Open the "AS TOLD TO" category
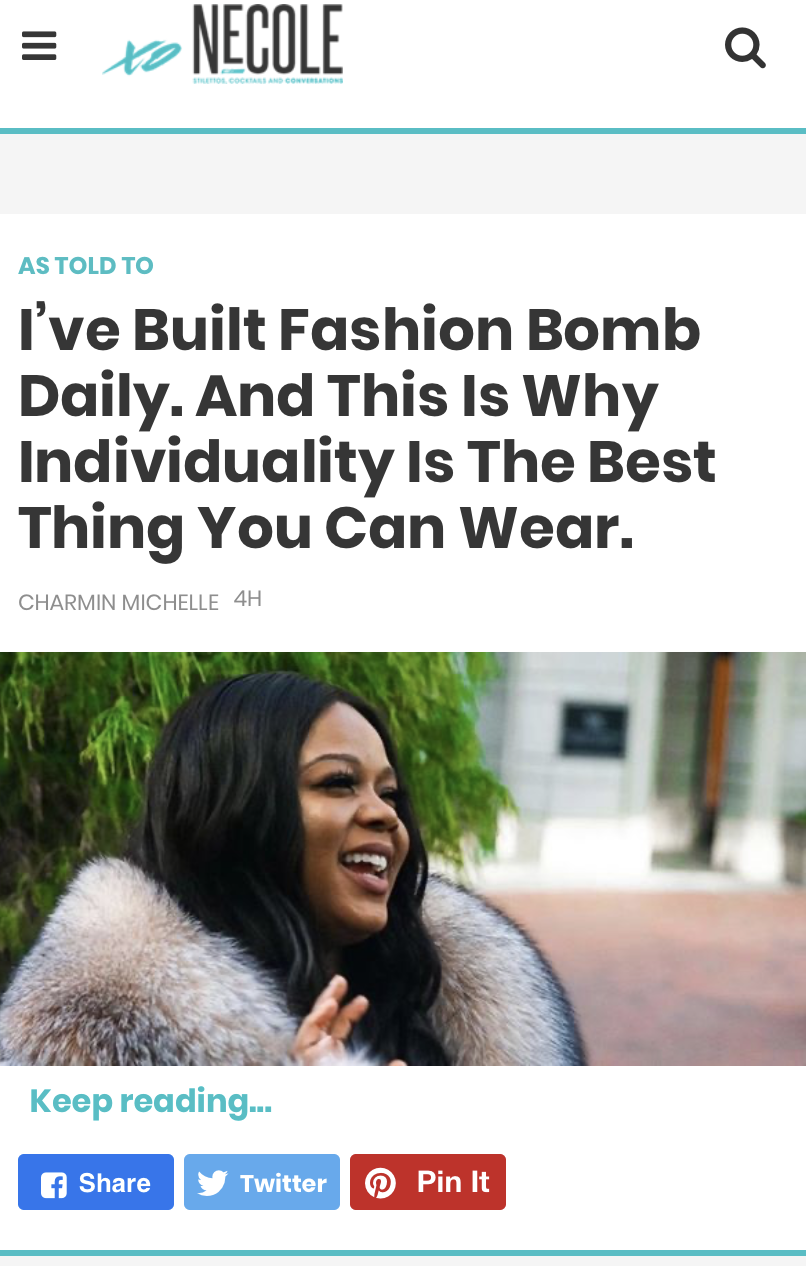 tap(86, 266)
